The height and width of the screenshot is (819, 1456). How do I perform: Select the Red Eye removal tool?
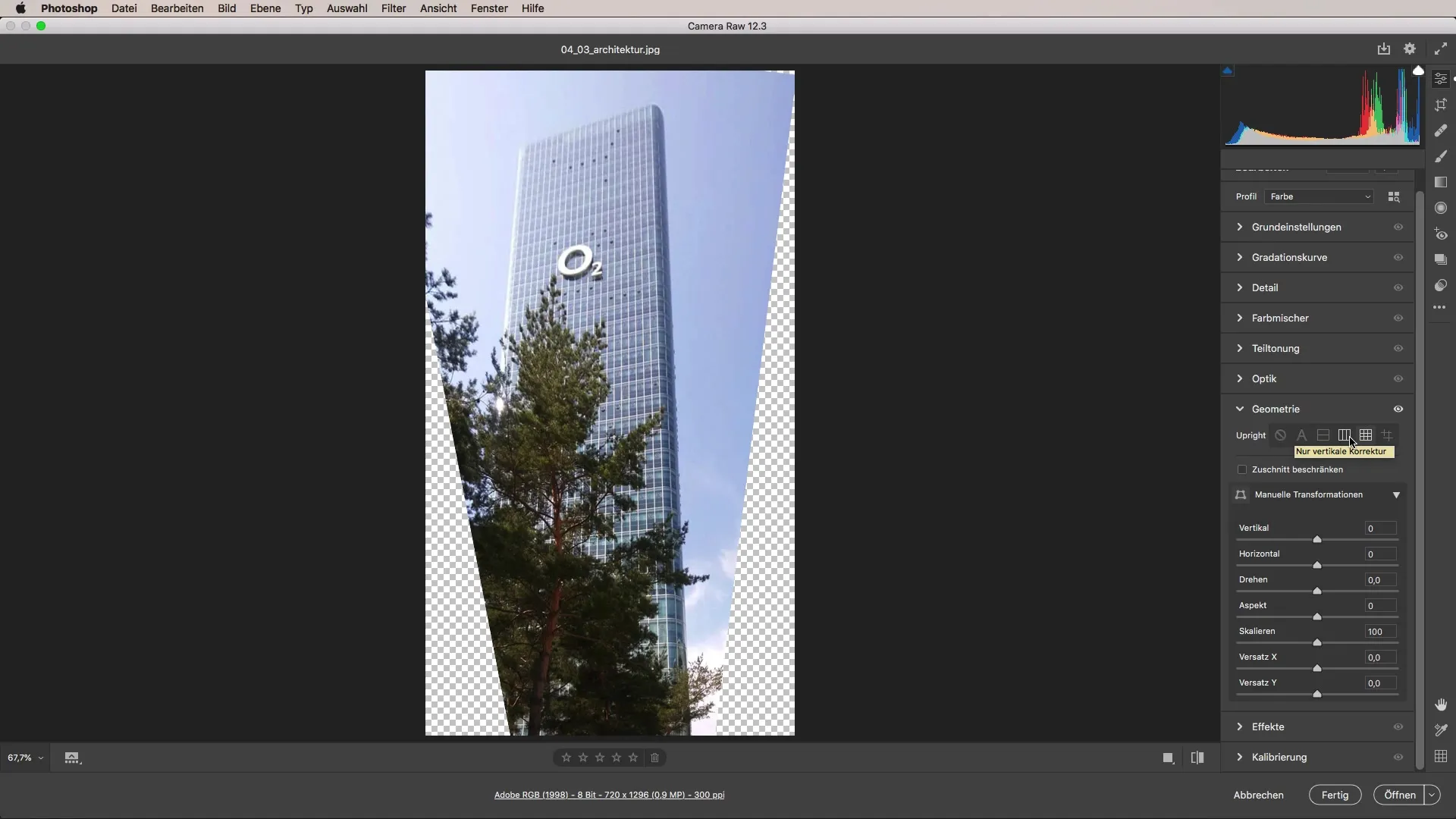point(1441,234)
